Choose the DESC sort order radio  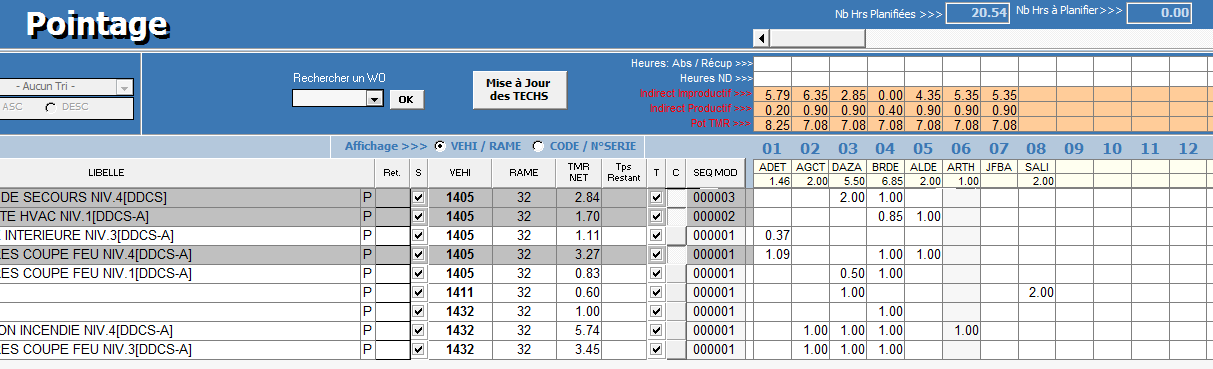coord(51,106)
